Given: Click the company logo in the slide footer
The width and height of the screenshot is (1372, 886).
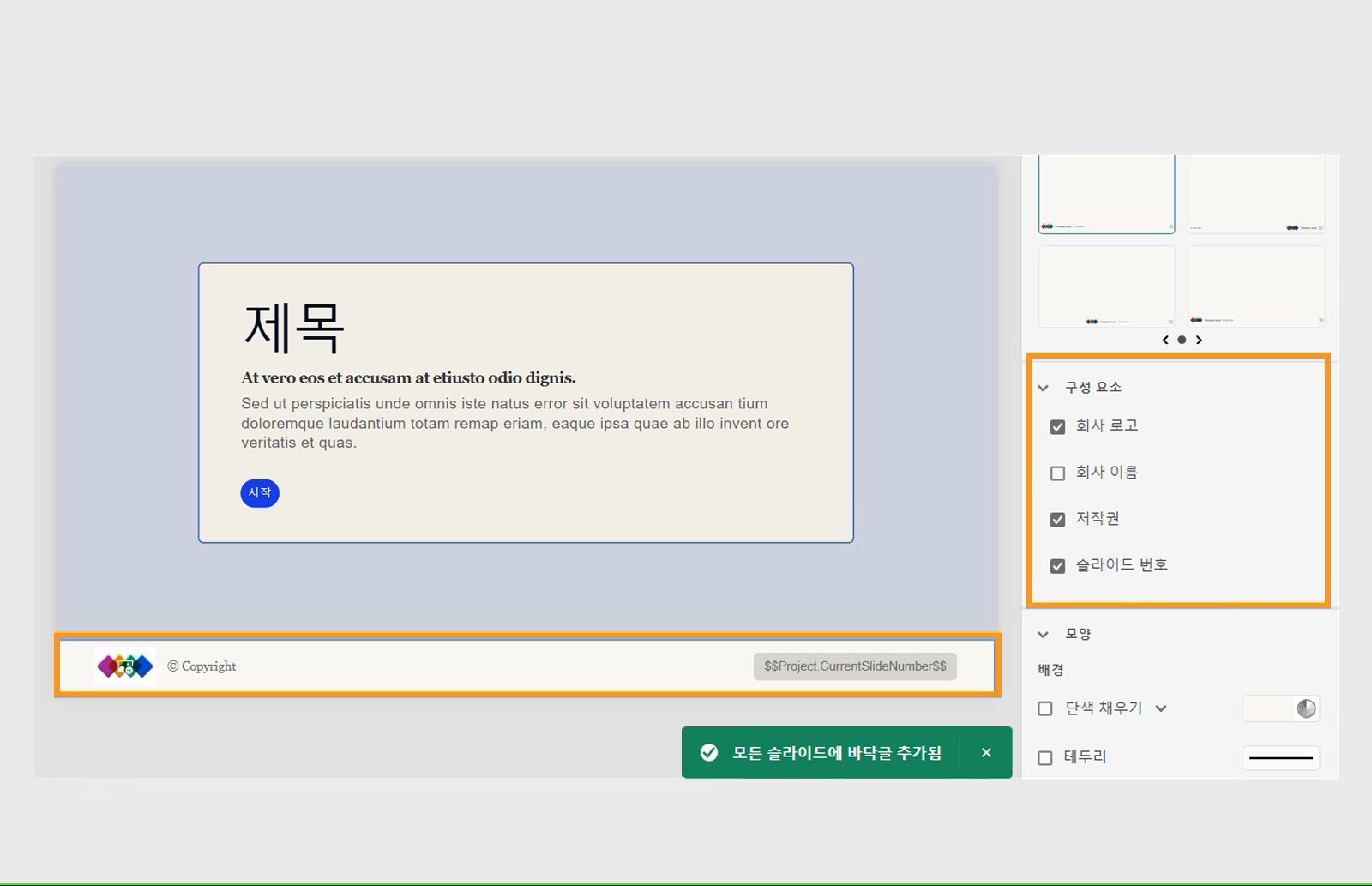Looking at the screenshot, I should (124, 666).
